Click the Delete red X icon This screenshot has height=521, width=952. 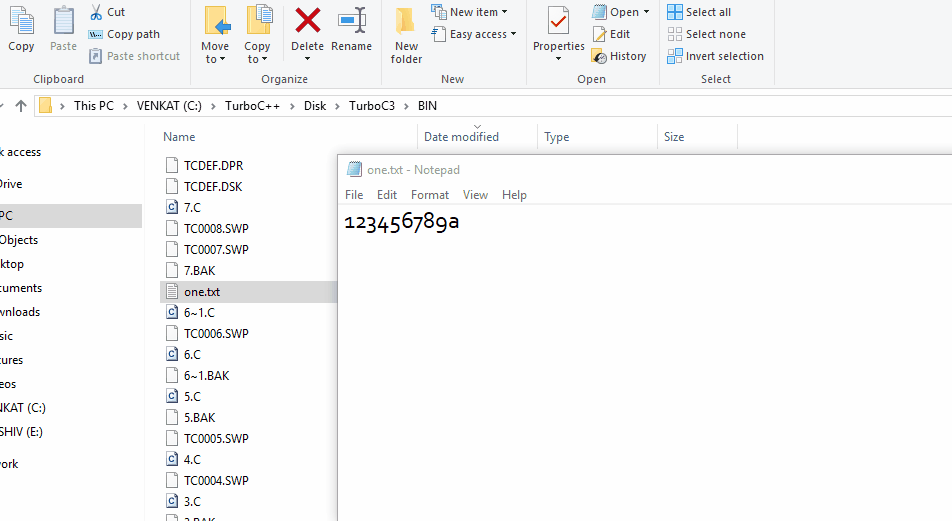tap(307, 21)
